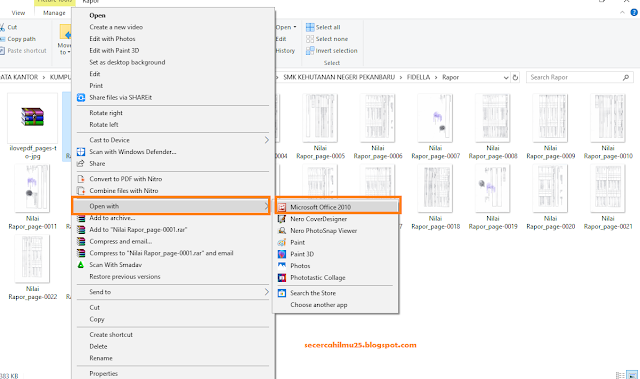Screen dimensions: 640x379
Task: Open the ribbon Open dropdown arrow
Action: tap(295, 27)
